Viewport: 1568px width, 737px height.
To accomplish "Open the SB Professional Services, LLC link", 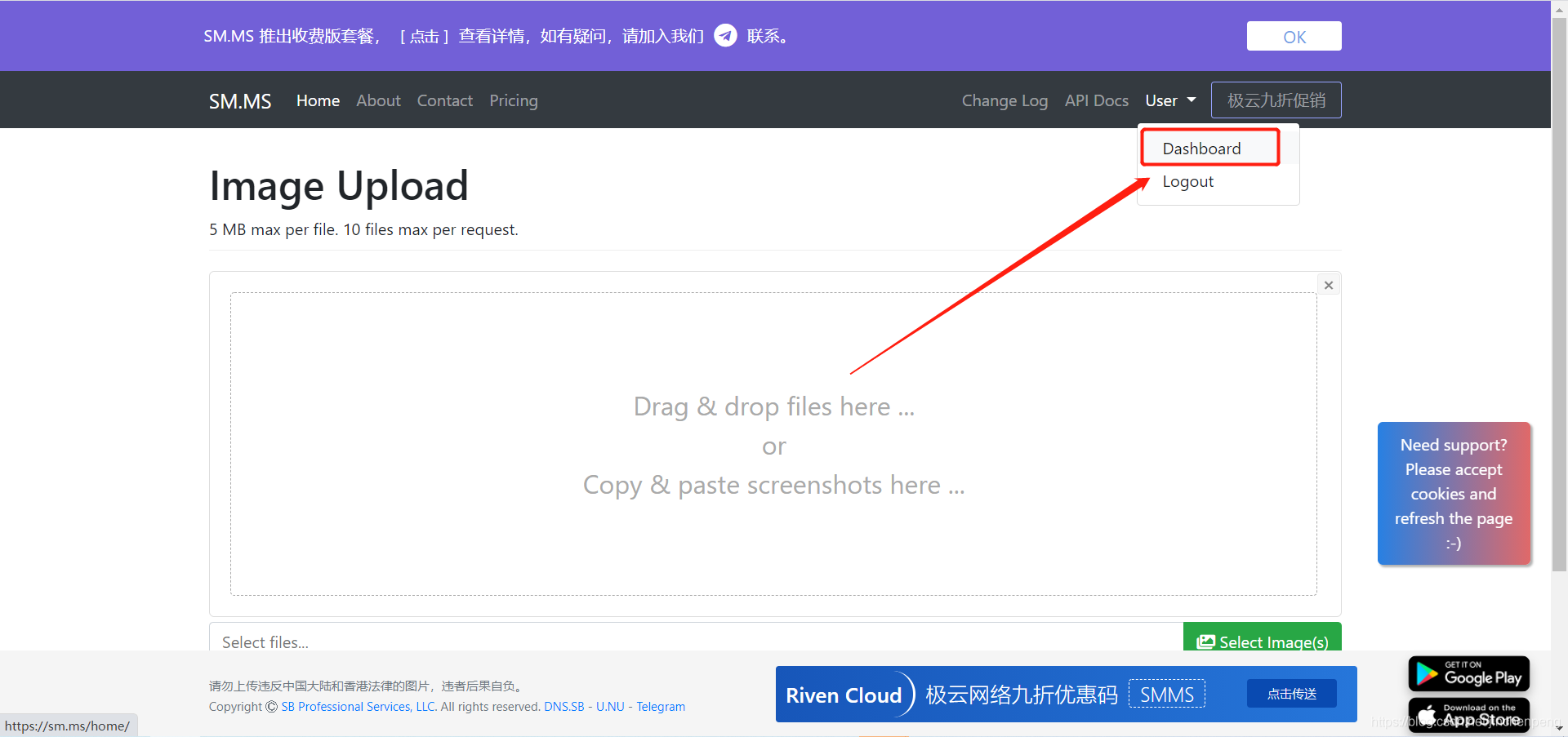I will click(x=359, y=707).
